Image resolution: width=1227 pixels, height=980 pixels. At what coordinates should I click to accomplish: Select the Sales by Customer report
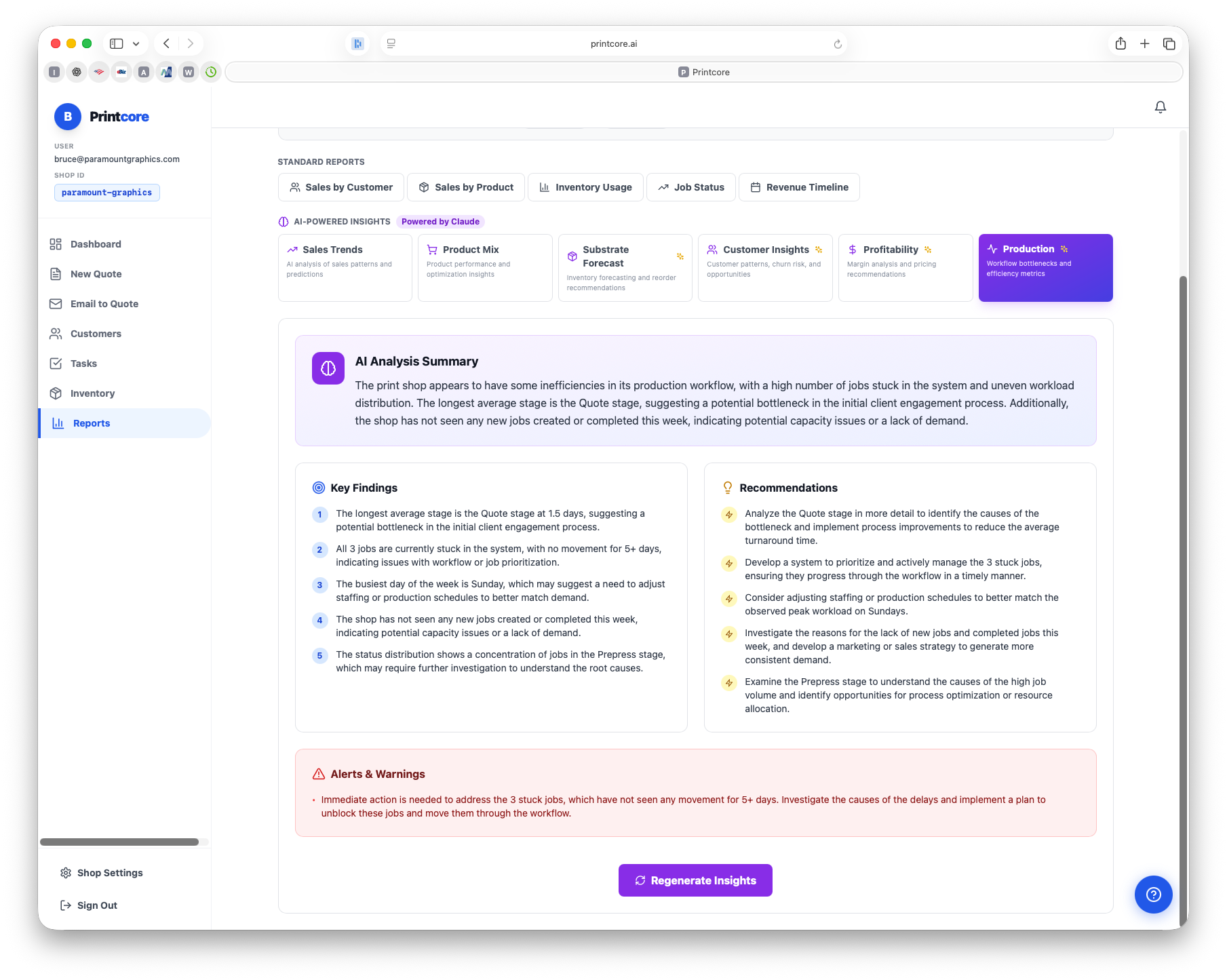pyautogui.click(x=341, y=187)
